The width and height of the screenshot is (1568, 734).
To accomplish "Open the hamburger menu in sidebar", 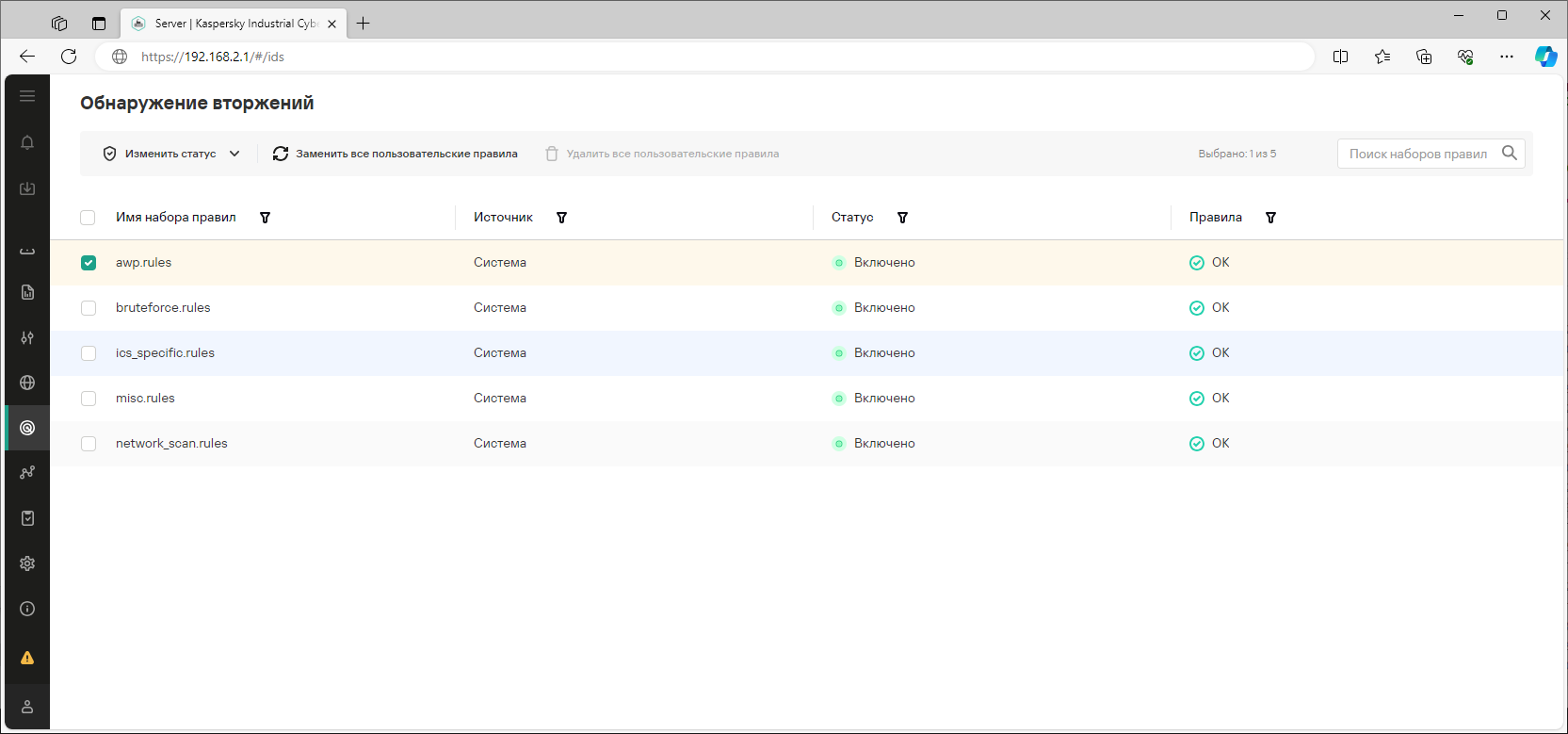I will 27,96.
